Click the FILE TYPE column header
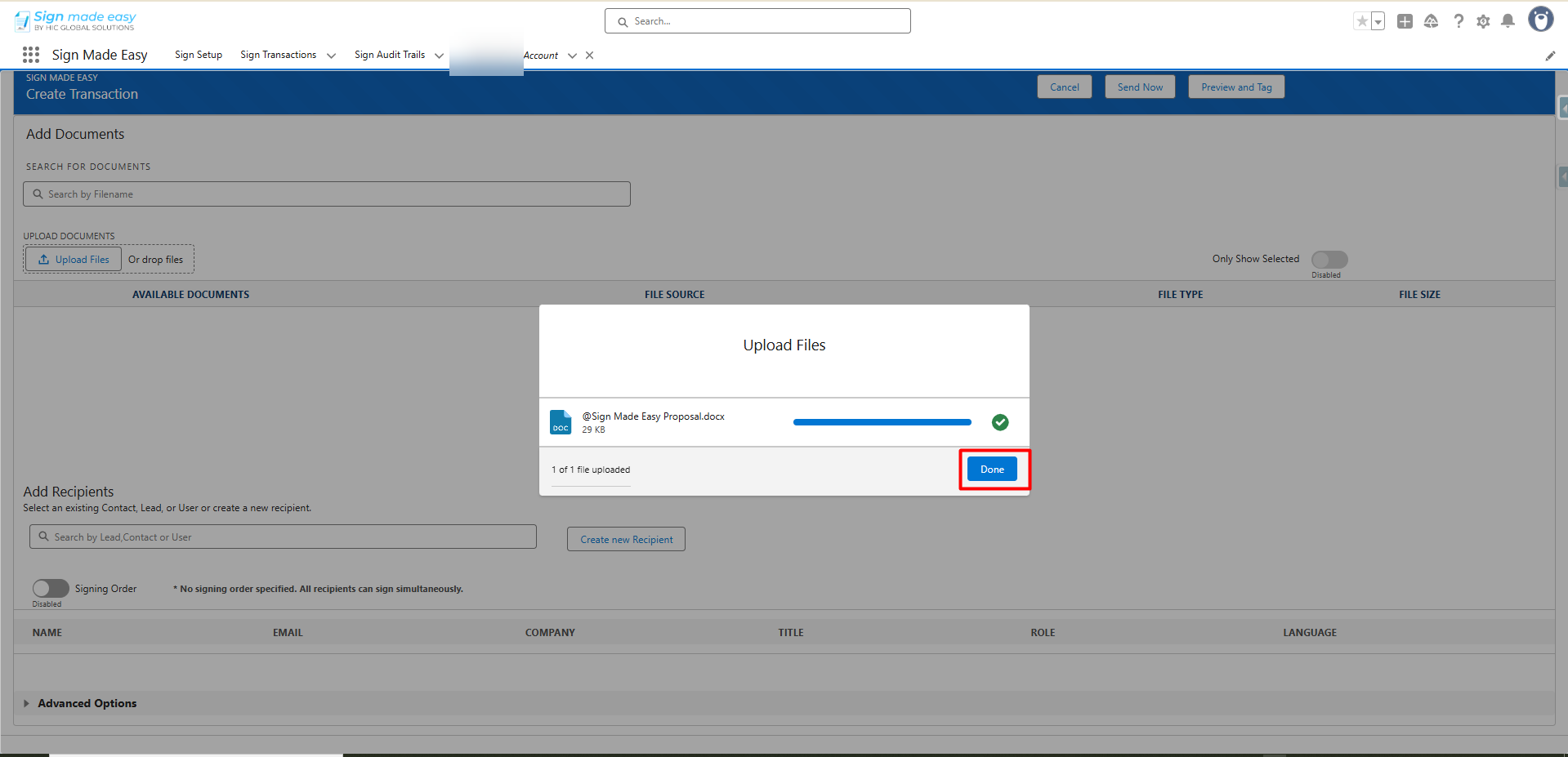Screen dimensions: 1568x757 1180,295
